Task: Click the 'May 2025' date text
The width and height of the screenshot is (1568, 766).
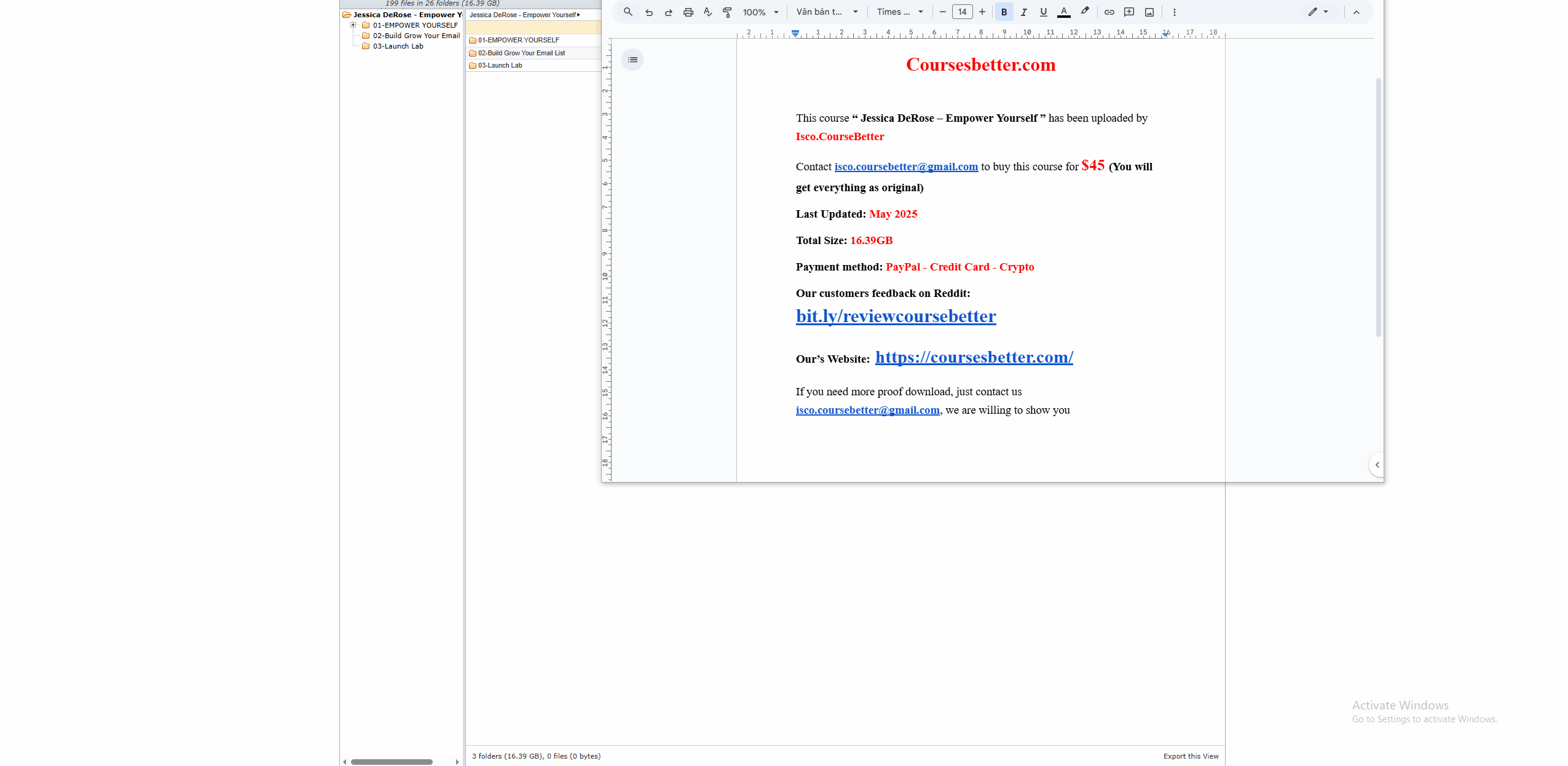Action: tap(893, 214)
